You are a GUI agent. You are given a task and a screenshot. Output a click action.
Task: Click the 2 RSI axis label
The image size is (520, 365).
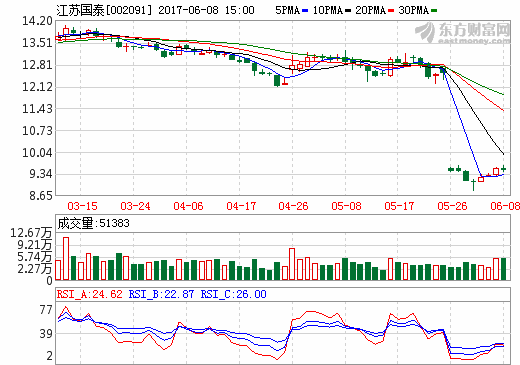[49, 356]
